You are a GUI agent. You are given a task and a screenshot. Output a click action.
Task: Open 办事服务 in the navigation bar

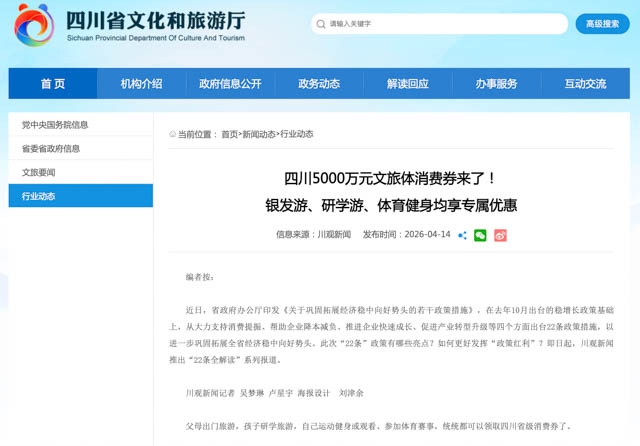[497, 84]
